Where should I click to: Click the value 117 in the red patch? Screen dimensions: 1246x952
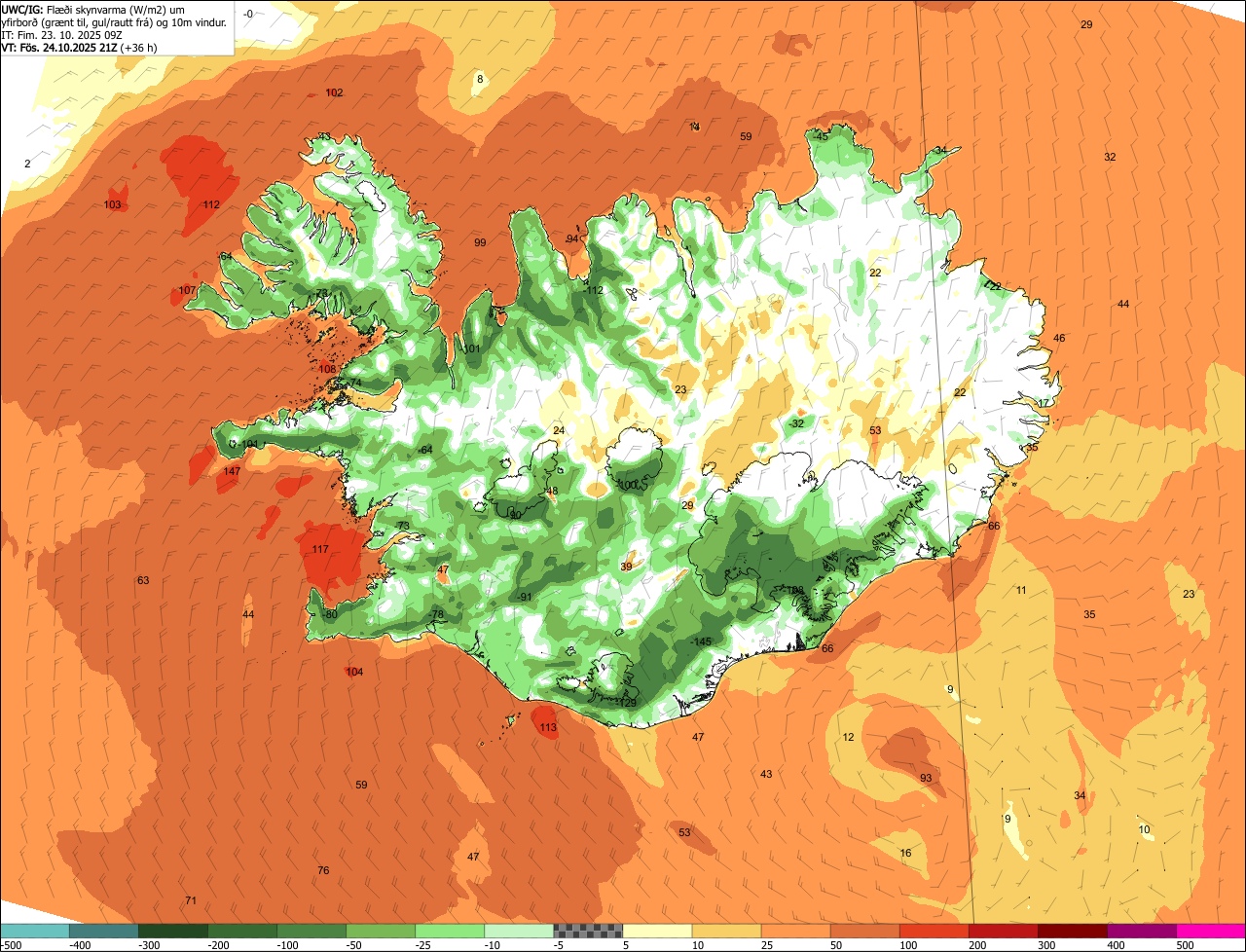tap(320, 549)
